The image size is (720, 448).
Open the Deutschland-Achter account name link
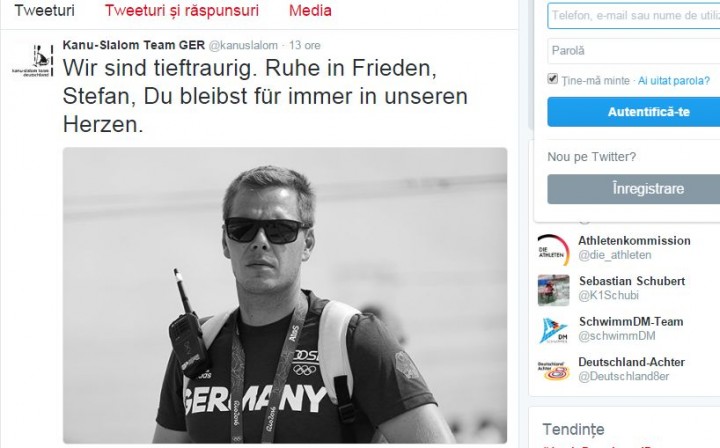point(631,362)
